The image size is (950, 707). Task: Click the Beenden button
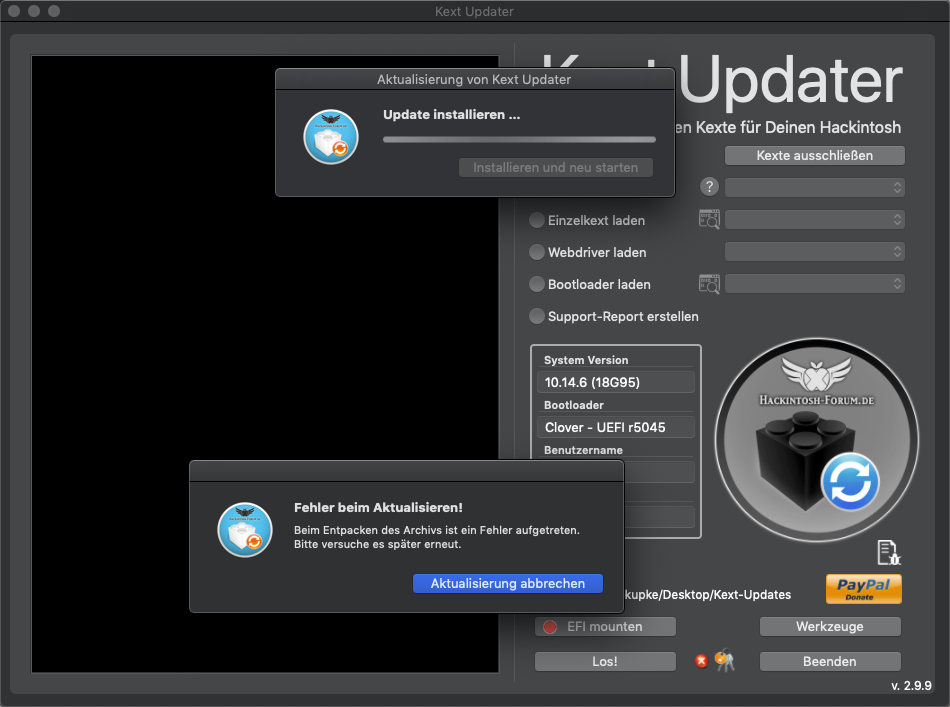[x=830, y=661]
